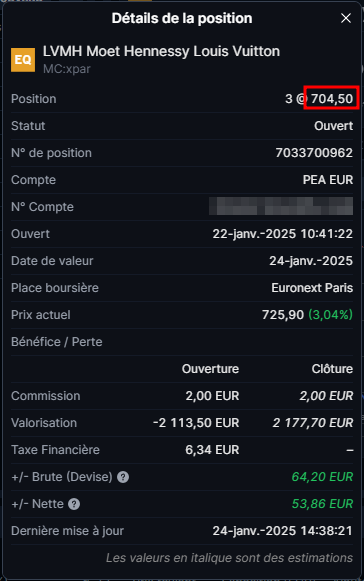Click current price 725,90
364x581 pixels.
[283, 315]
